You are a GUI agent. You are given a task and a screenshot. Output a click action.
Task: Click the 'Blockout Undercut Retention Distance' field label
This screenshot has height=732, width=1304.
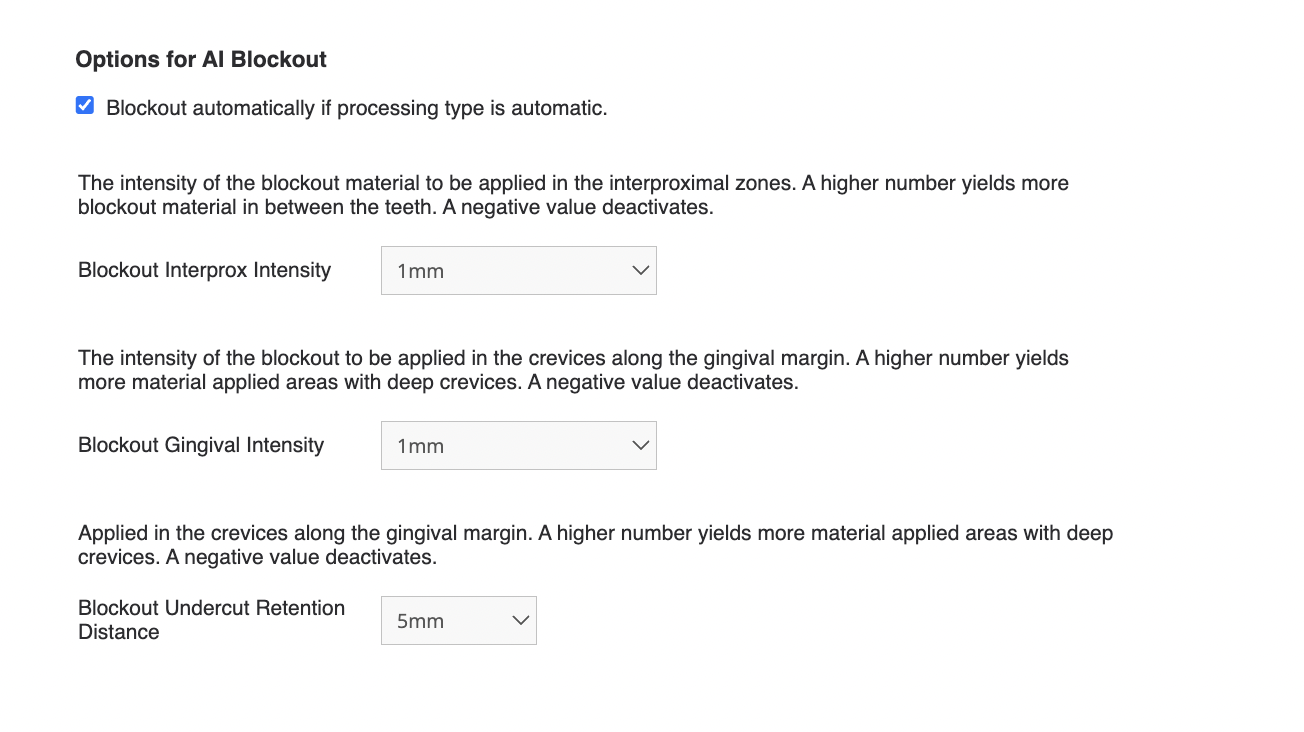[212, 620]
